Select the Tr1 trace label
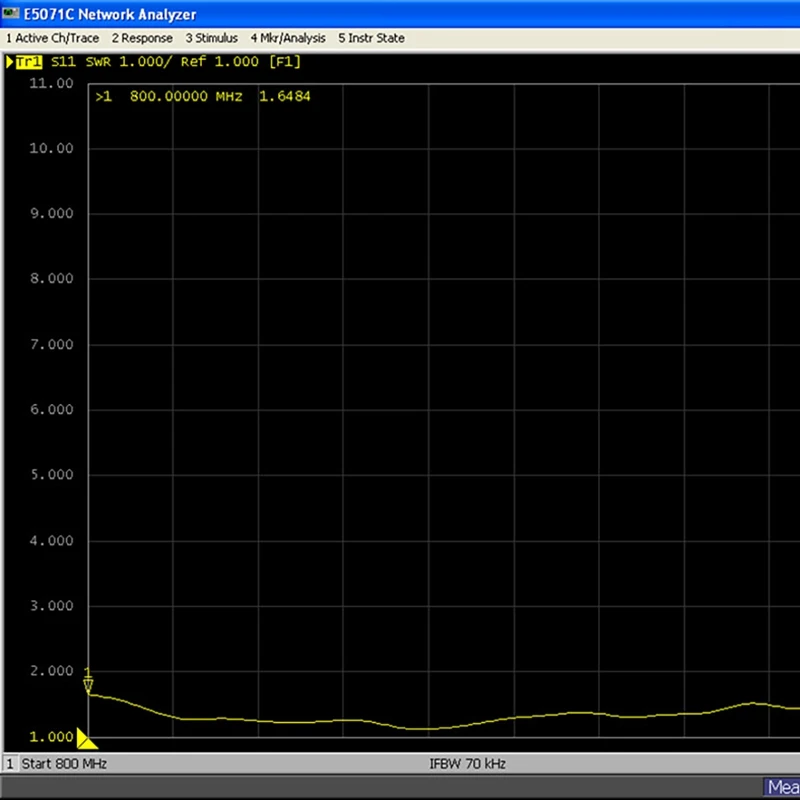 [29, 62]
